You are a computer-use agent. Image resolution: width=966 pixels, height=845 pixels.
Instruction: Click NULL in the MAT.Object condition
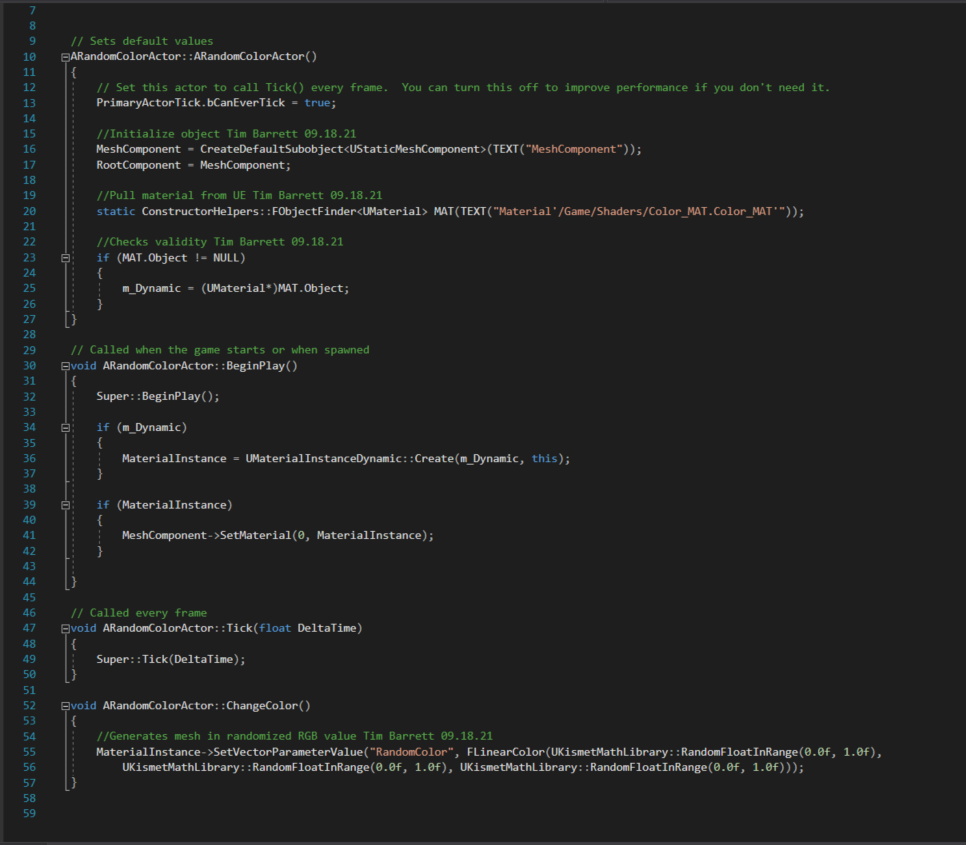click(225, 257)
